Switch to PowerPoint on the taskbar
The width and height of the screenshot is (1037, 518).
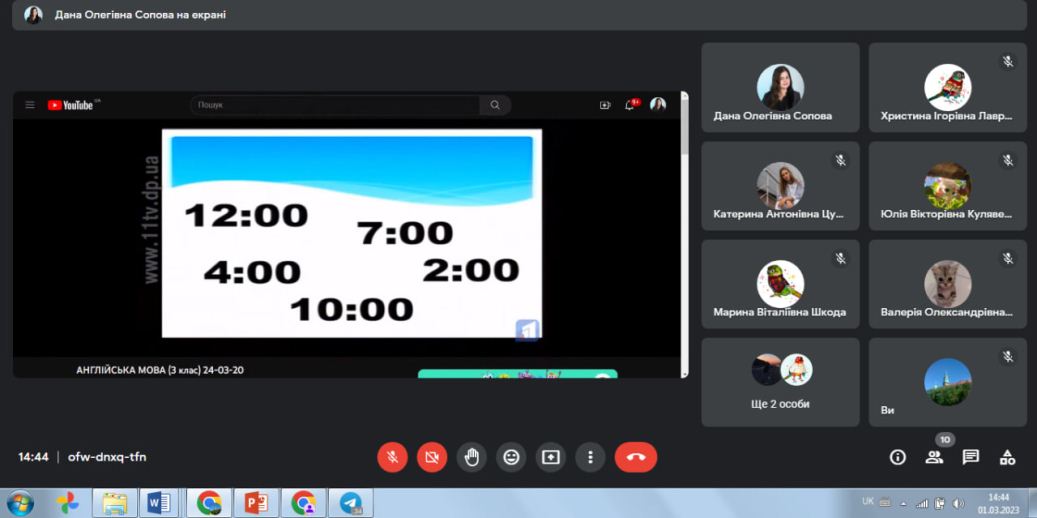(255, 503)
